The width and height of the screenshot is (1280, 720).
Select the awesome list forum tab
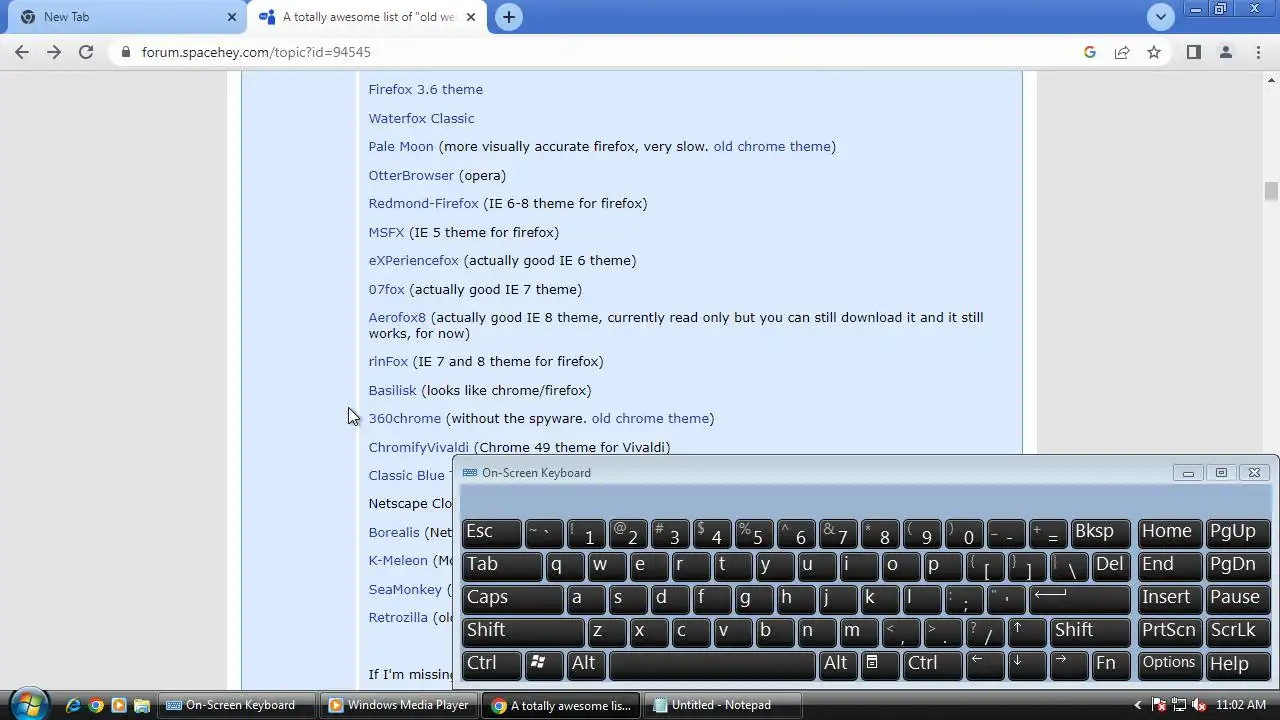point(368,17)
